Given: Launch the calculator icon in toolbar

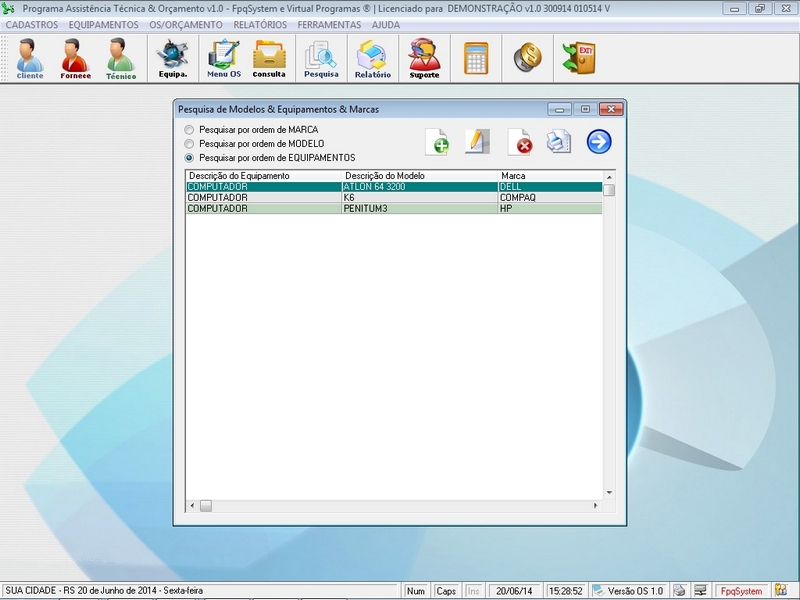Looking at the screenshot, I should [x=476, y=58].
